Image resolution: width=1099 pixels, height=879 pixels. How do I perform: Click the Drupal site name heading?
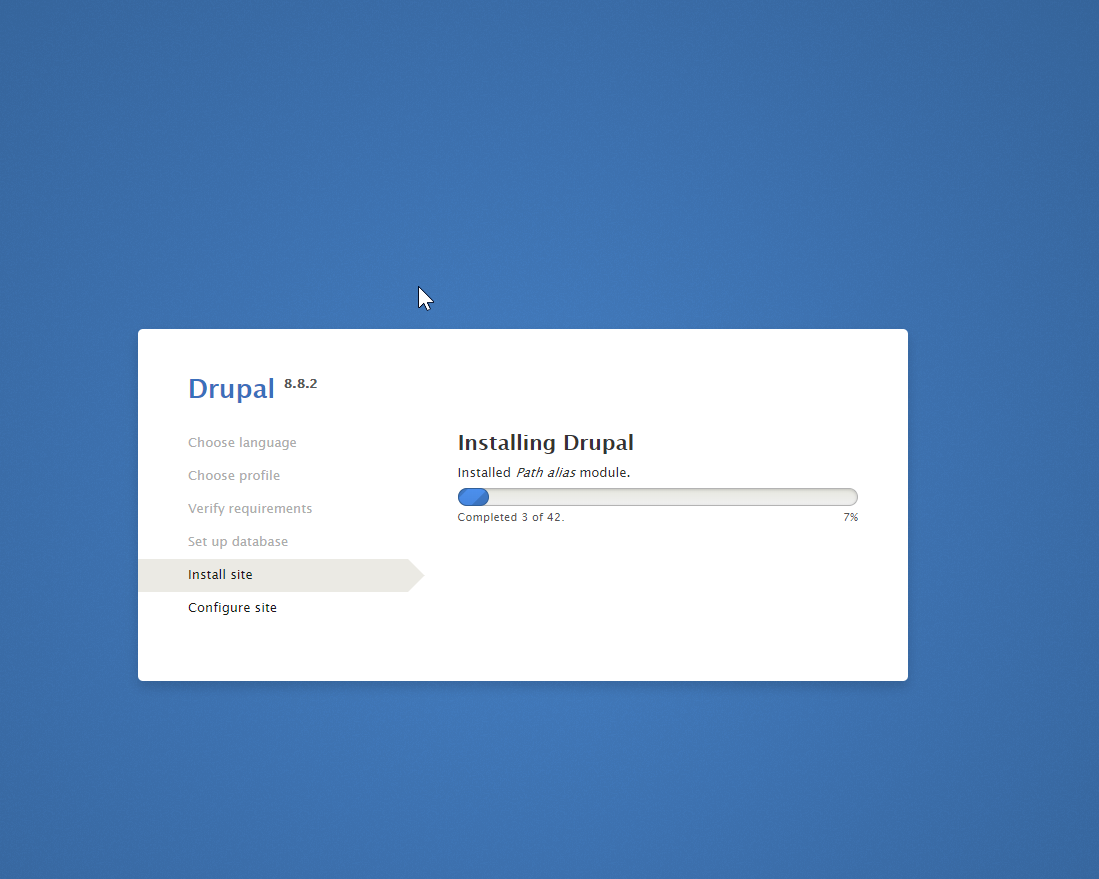pos(231,389)
